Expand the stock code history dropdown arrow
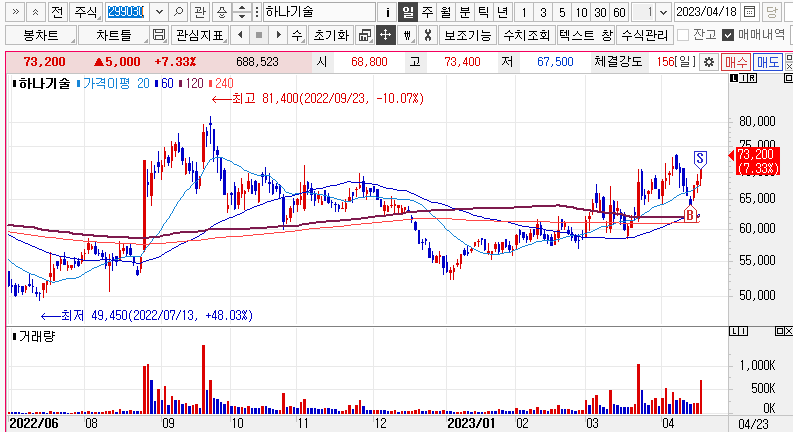793x432 pixels. (x=159, y=12)
